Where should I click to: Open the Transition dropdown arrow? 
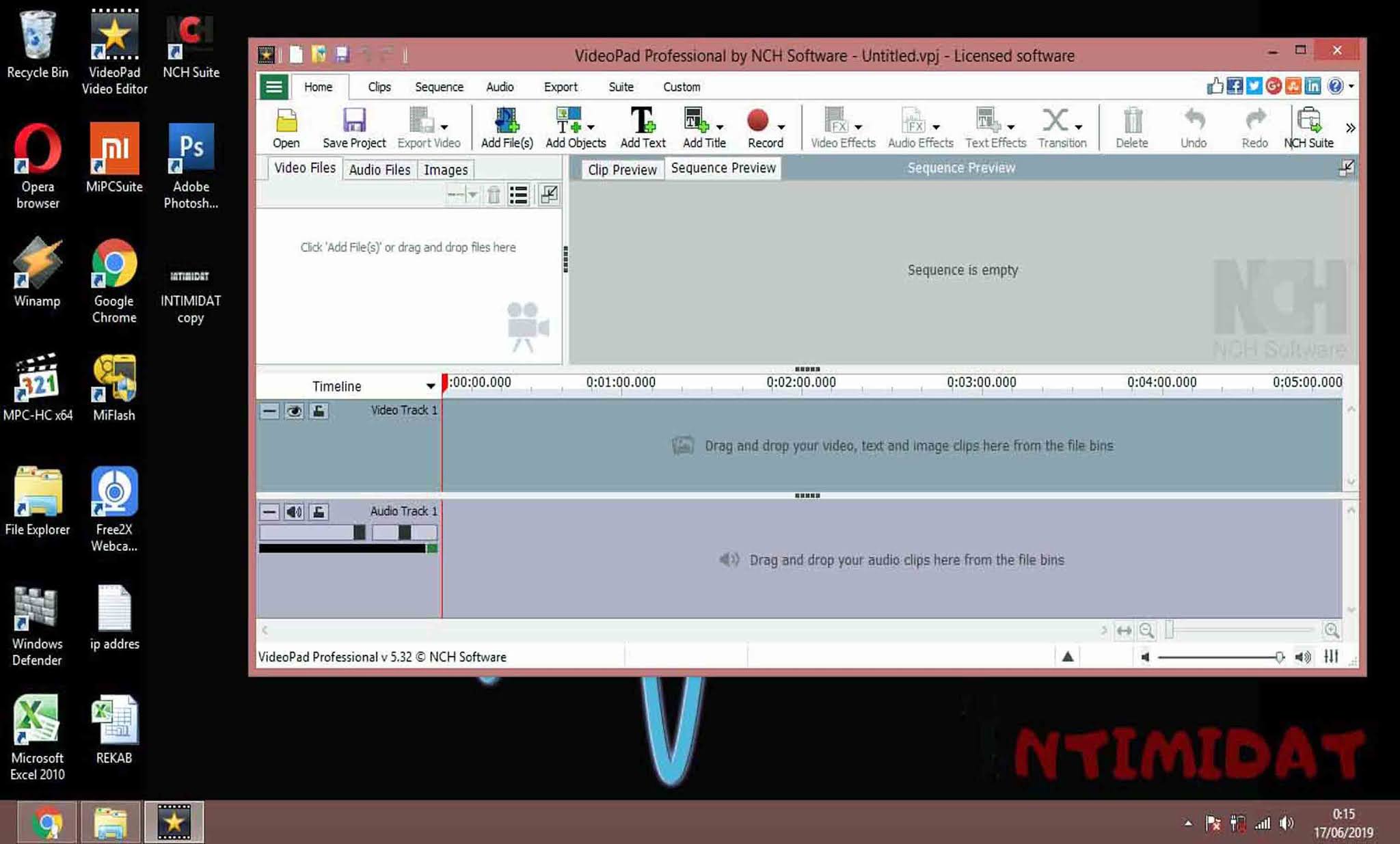tap(1079, 127)
